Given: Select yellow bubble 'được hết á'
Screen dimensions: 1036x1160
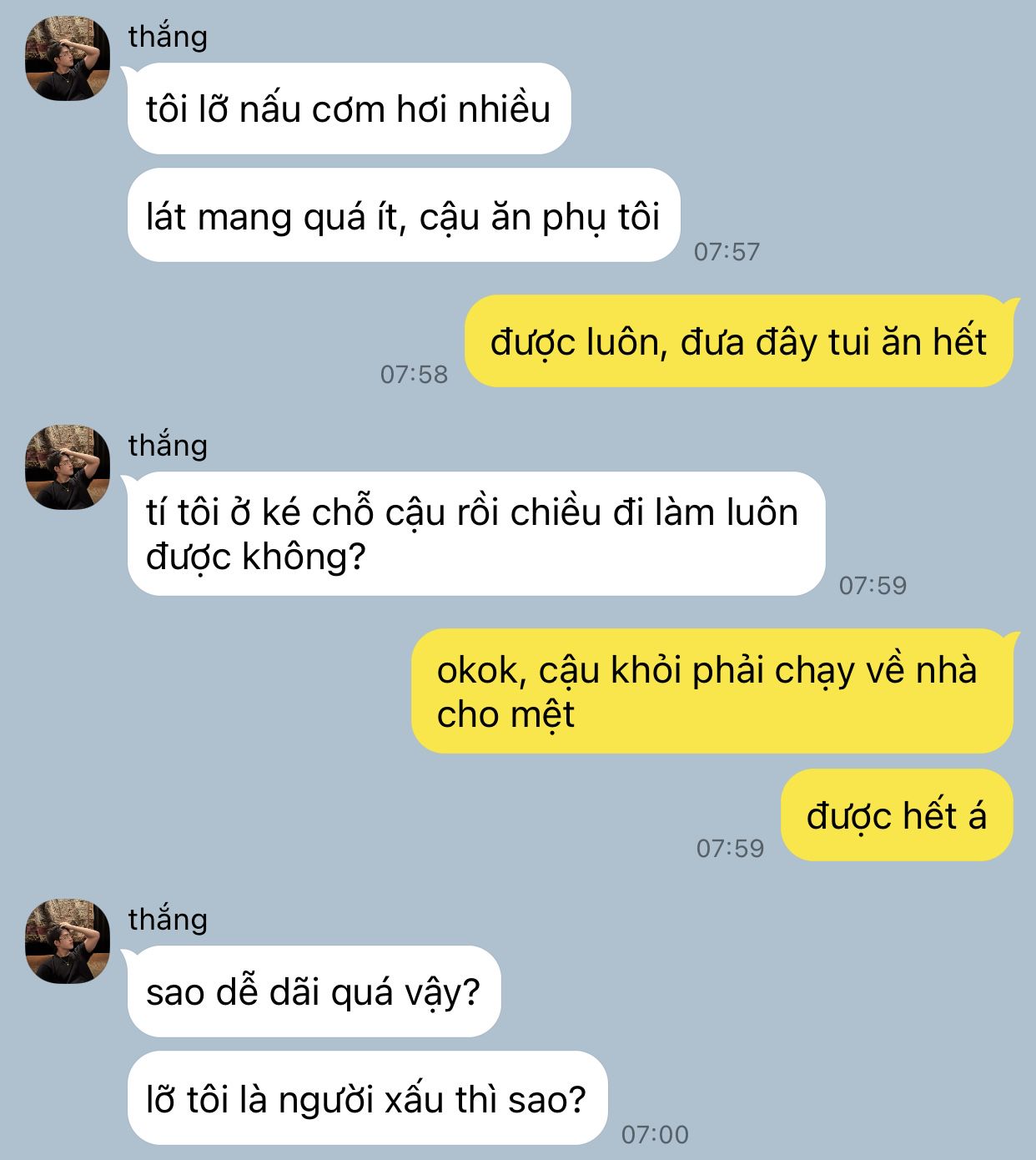Looking at the screenshot, I should pyautogui.click(x=897, y=815).
